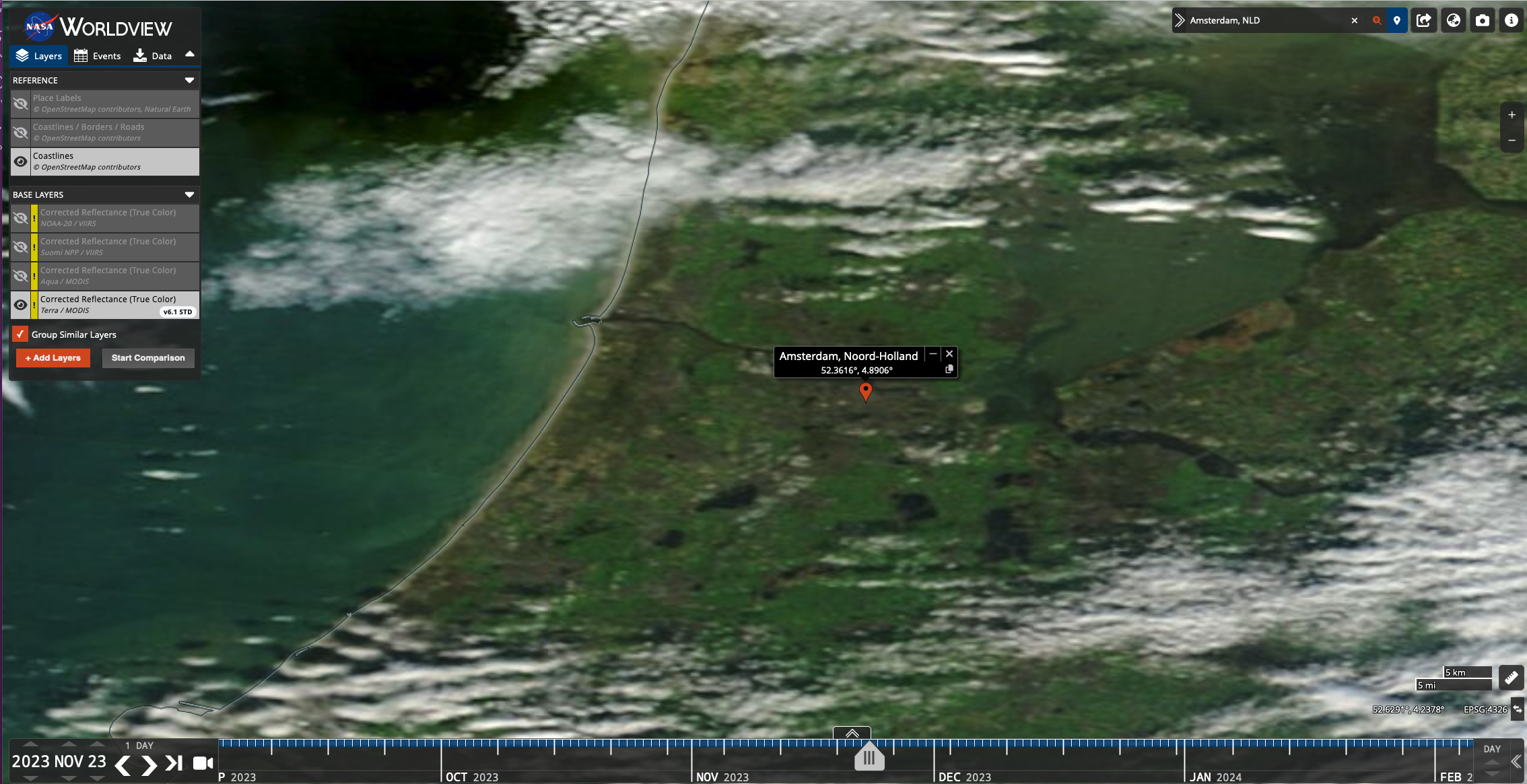This screenshot has height=784, width=1527.
Task: Hide the Terra / MODIS true color layer
Action: pyautogui.click(x=21, y=305)
